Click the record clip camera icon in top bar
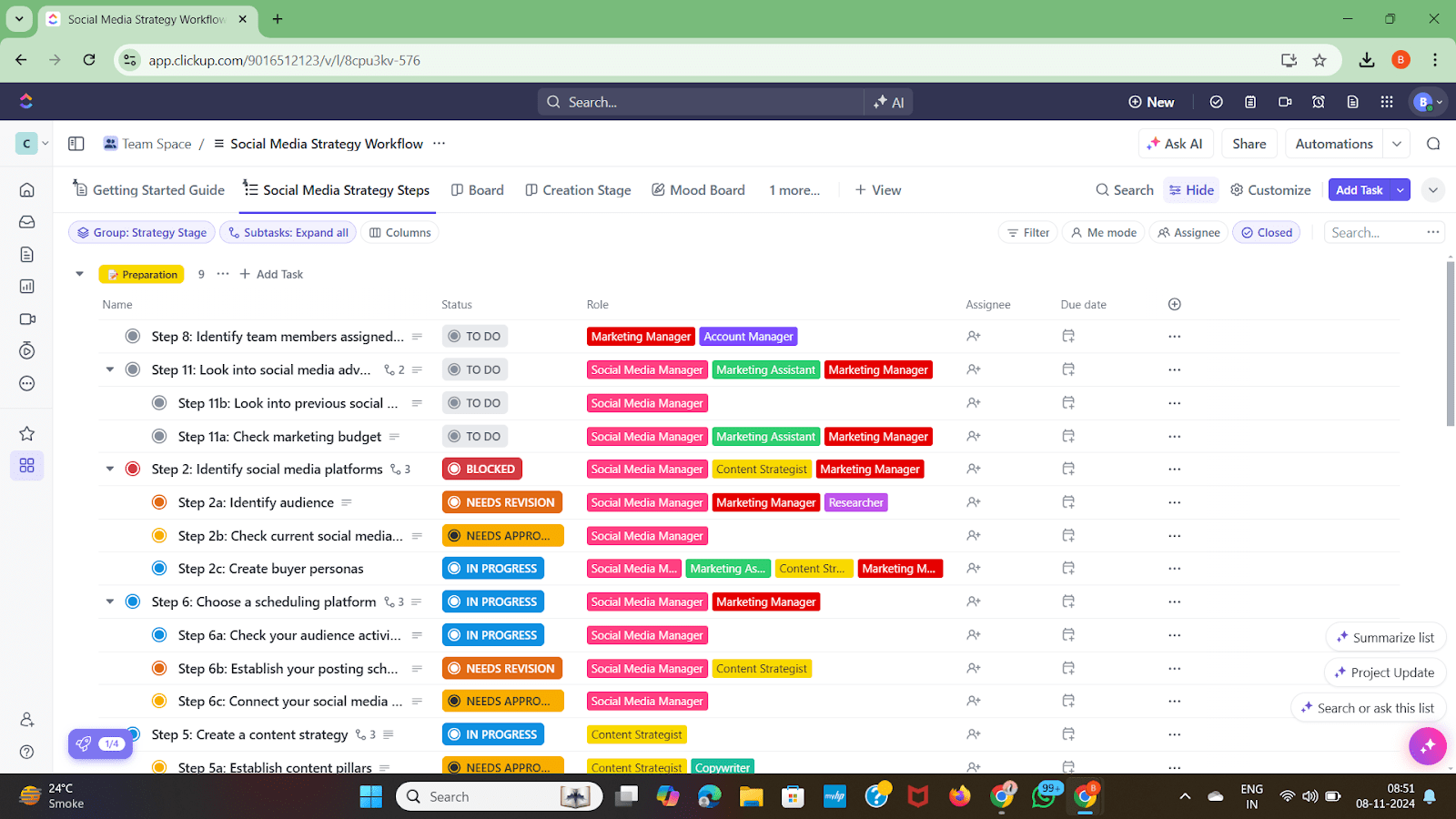Viewport: 1456px width, 819px height. point(1285,102)
